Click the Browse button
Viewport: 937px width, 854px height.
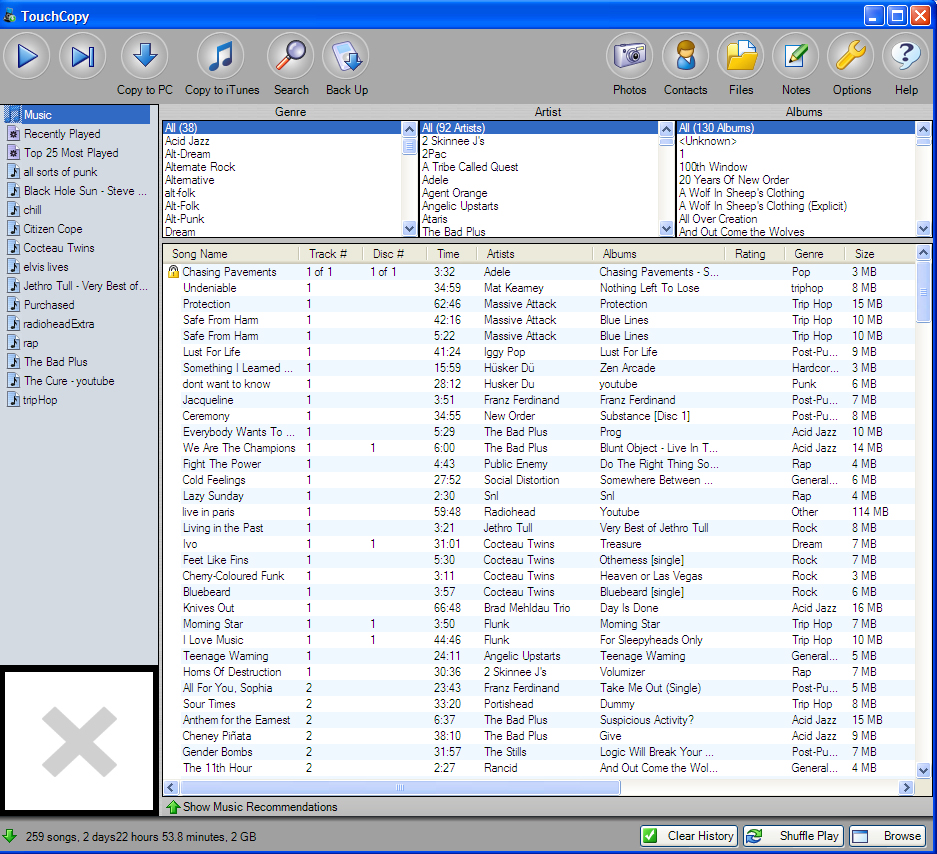(x=887, y=835)
